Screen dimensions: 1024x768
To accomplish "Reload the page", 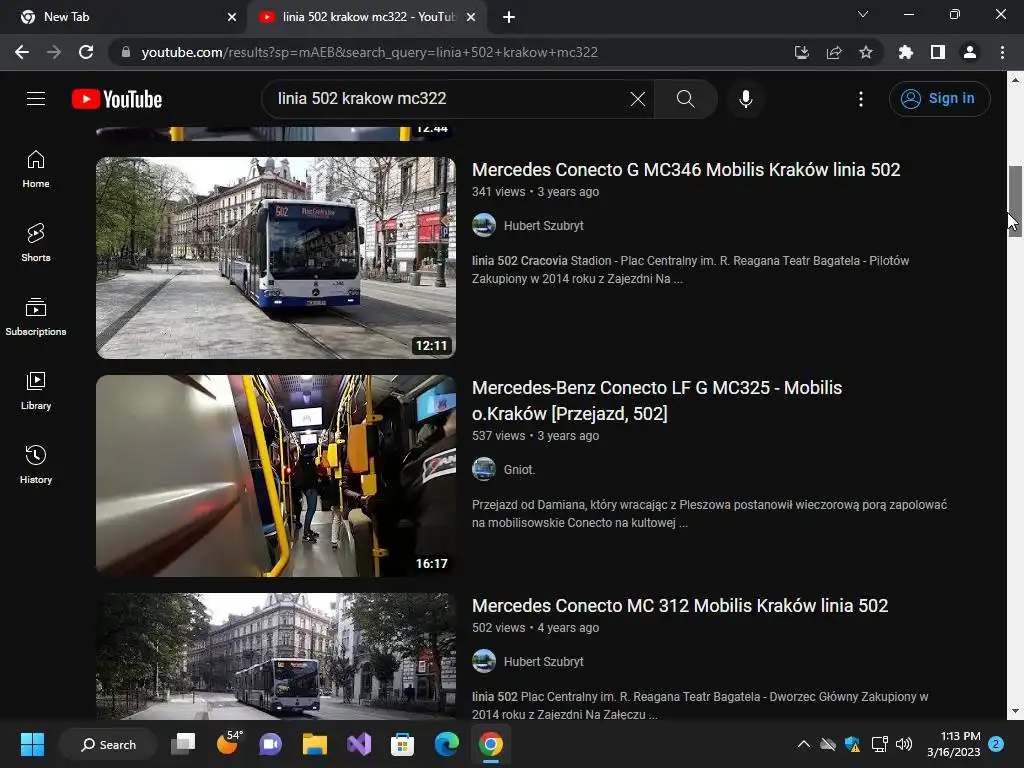I will pyautogui.click(x=86, y=52).
